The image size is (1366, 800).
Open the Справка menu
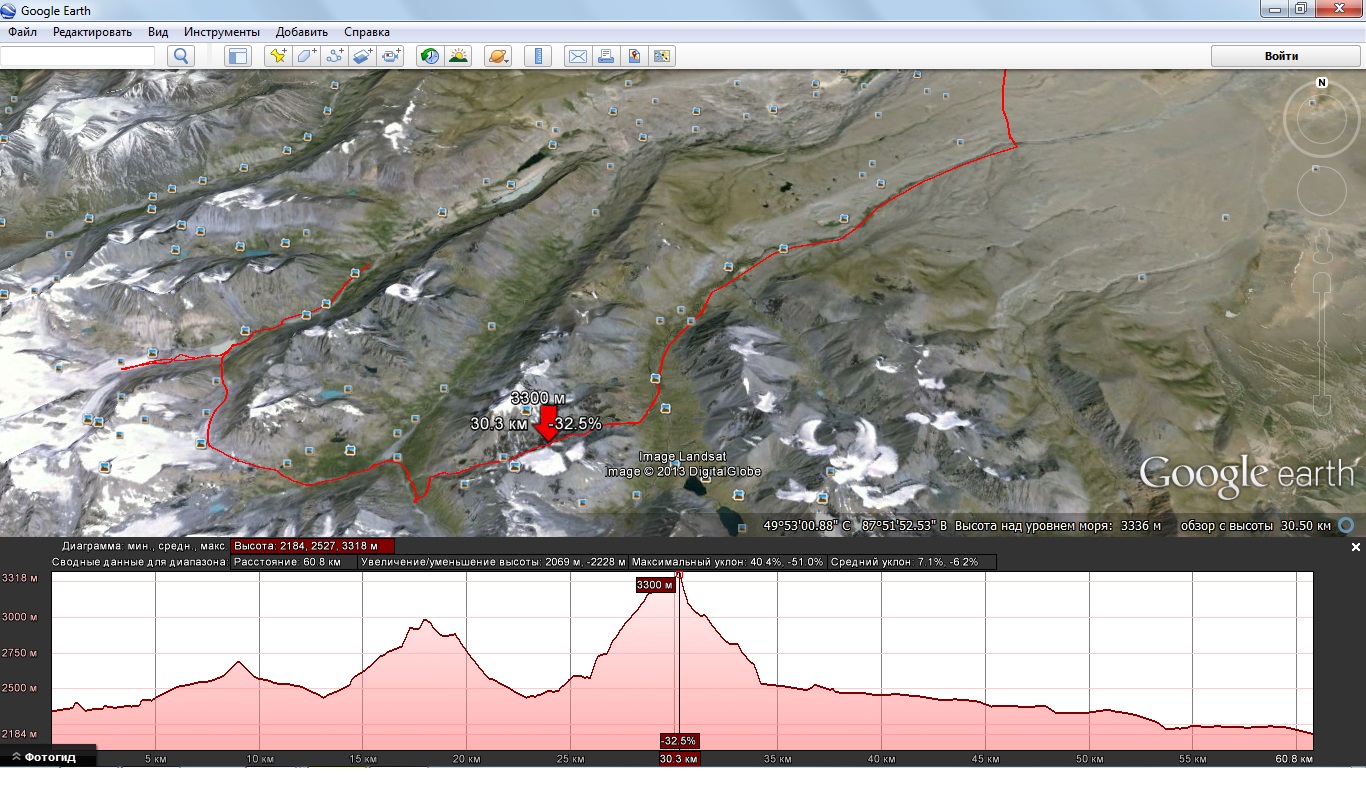tap(368, 32)
